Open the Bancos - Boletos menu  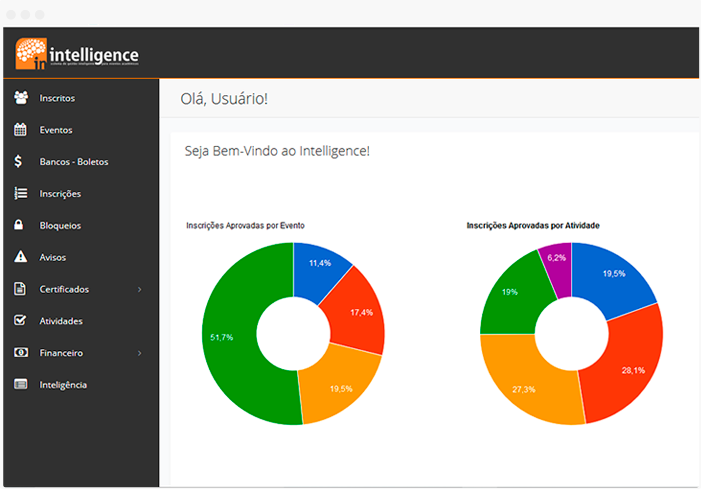pyautogui.click(x=73, y=161)
